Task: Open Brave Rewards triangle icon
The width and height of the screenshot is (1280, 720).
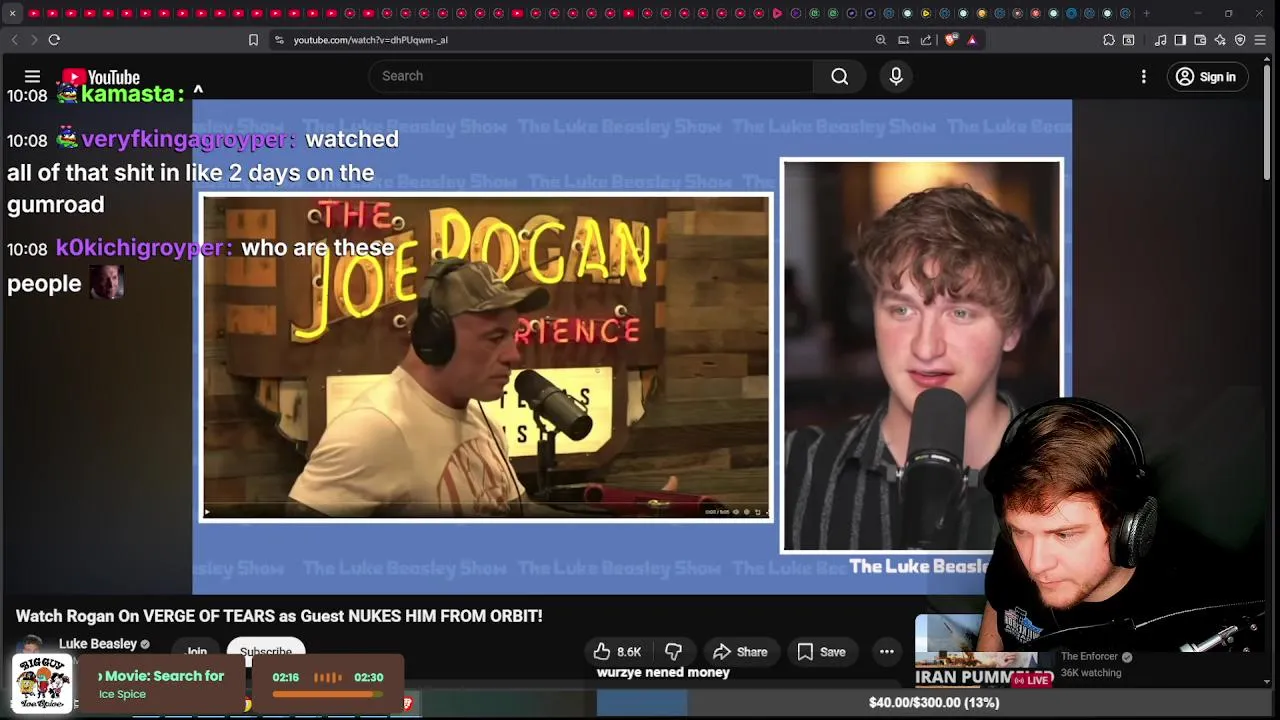Action: pos(972,40)
